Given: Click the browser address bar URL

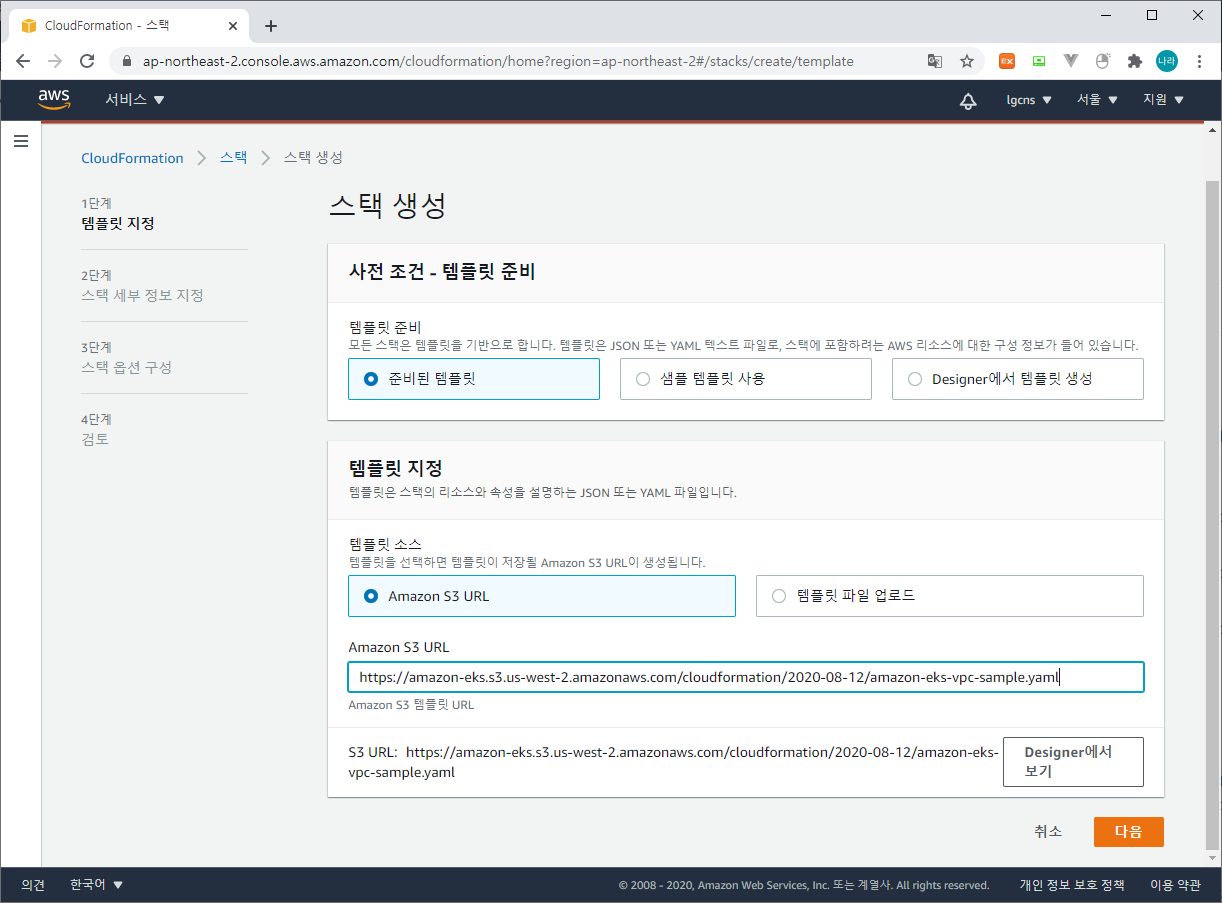Looking at the screenshot, I should click(x=498, y=61).
